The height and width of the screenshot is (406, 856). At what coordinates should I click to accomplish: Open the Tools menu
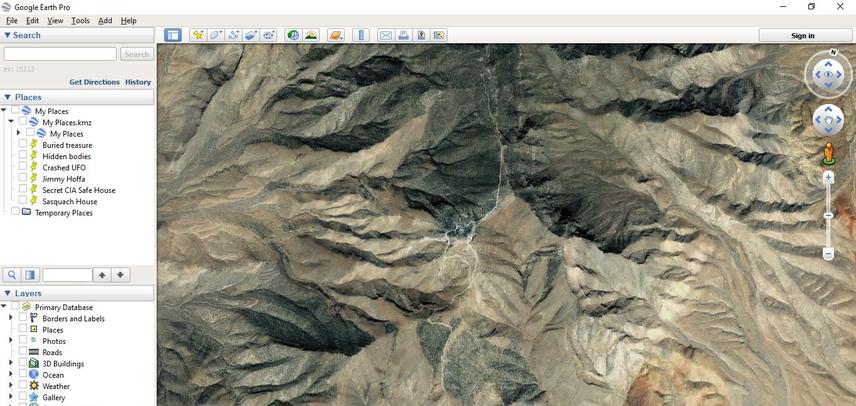(x=80, y=21)
